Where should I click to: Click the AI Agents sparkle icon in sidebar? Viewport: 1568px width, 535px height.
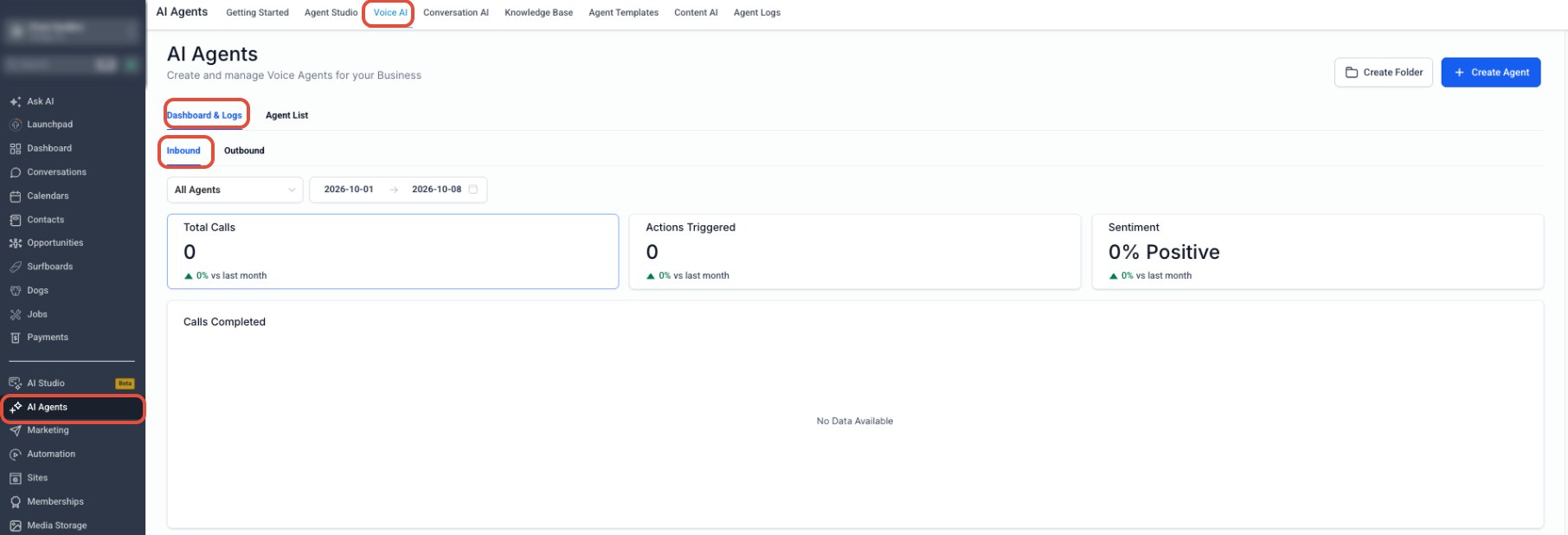pyautogui.click(x=16, y=407)
